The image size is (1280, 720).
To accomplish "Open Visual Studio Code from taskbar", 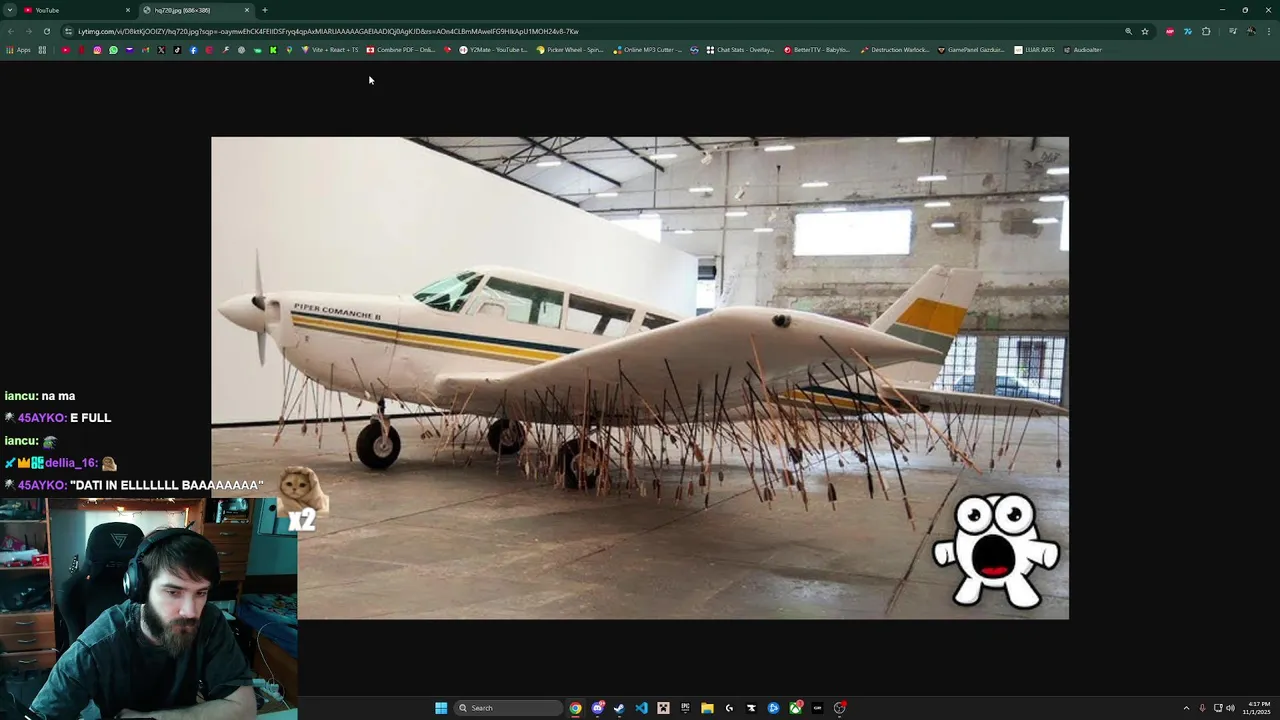I will [641, 708].
